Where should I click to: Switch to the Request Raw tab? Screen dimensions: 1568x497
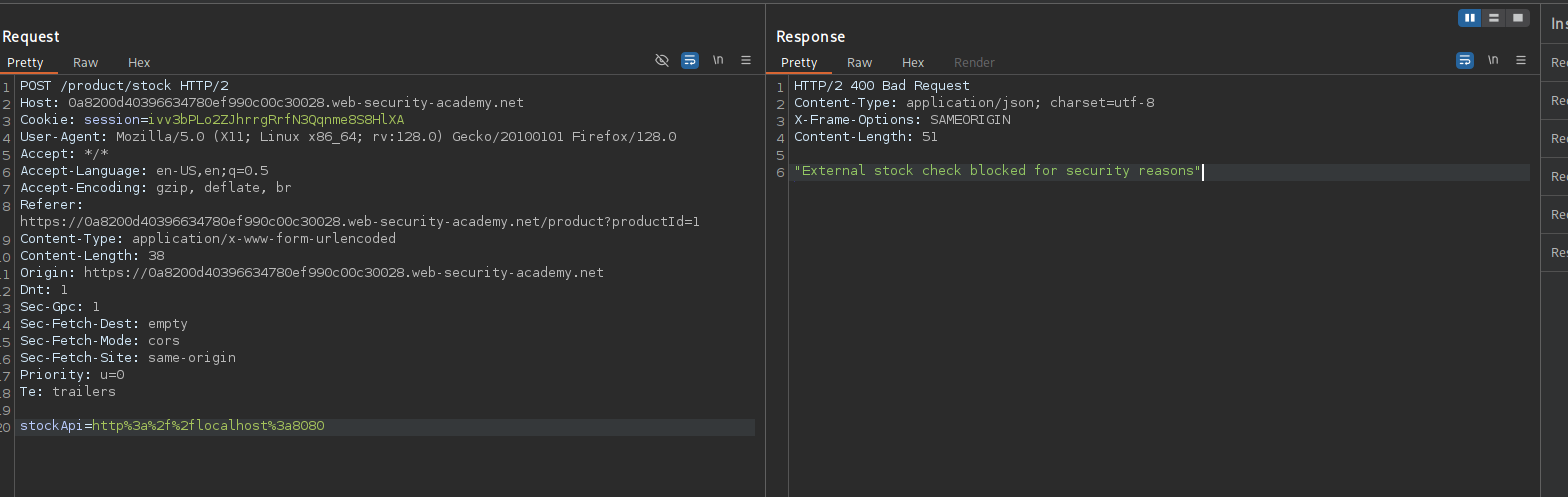click(x=86, y=63)
